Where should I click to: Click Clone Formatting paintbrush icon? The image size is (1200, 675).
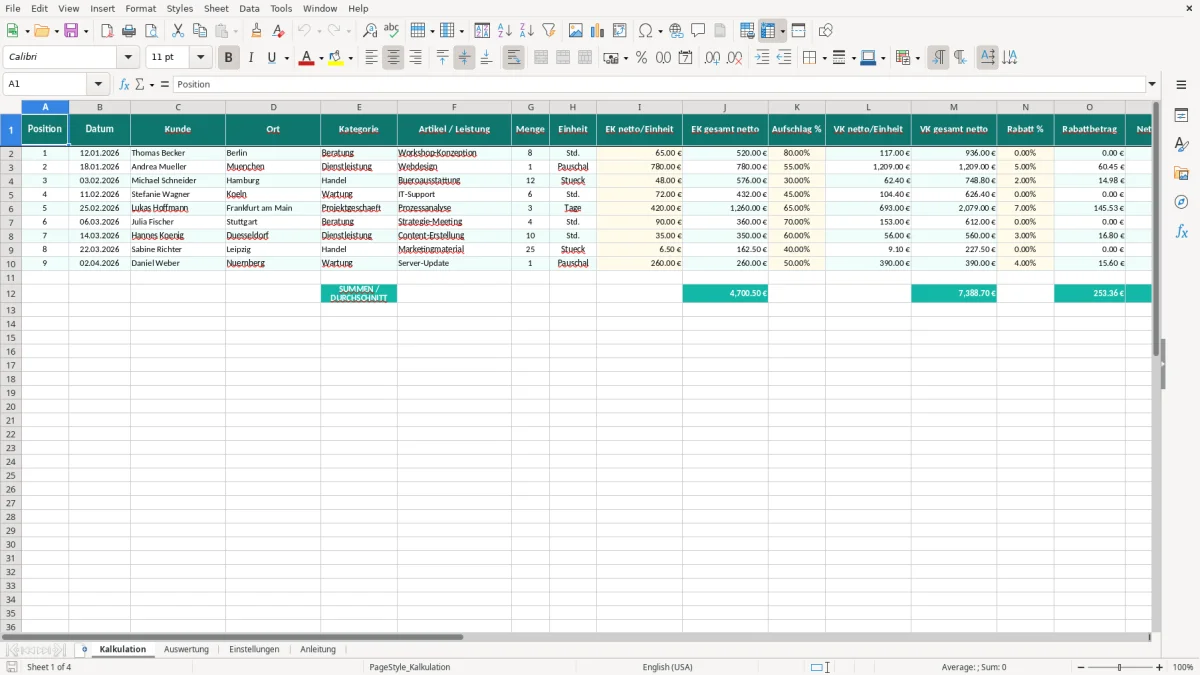257,31
